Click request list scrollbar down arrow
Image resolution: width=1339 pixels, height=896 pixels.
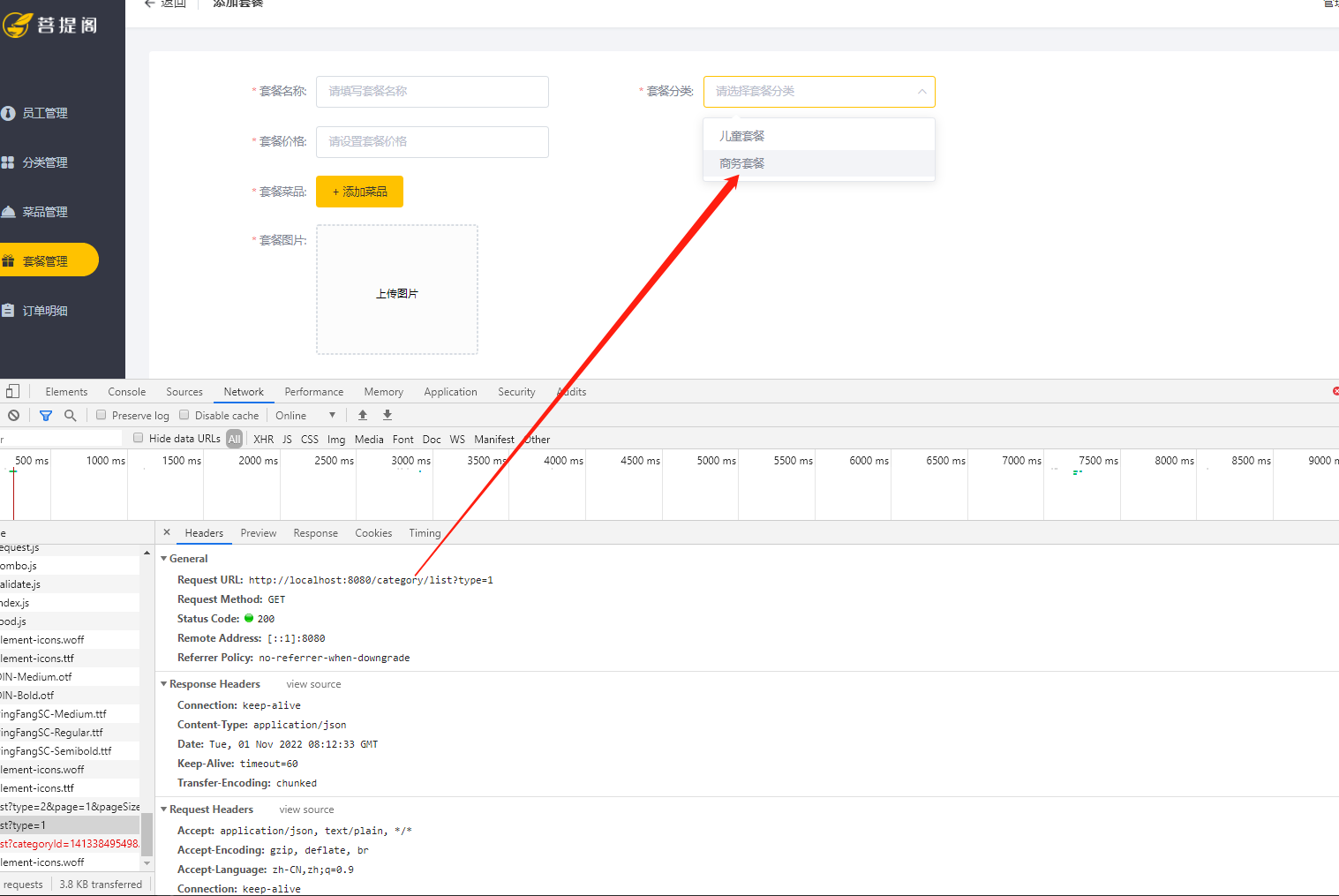pos(147,863)
